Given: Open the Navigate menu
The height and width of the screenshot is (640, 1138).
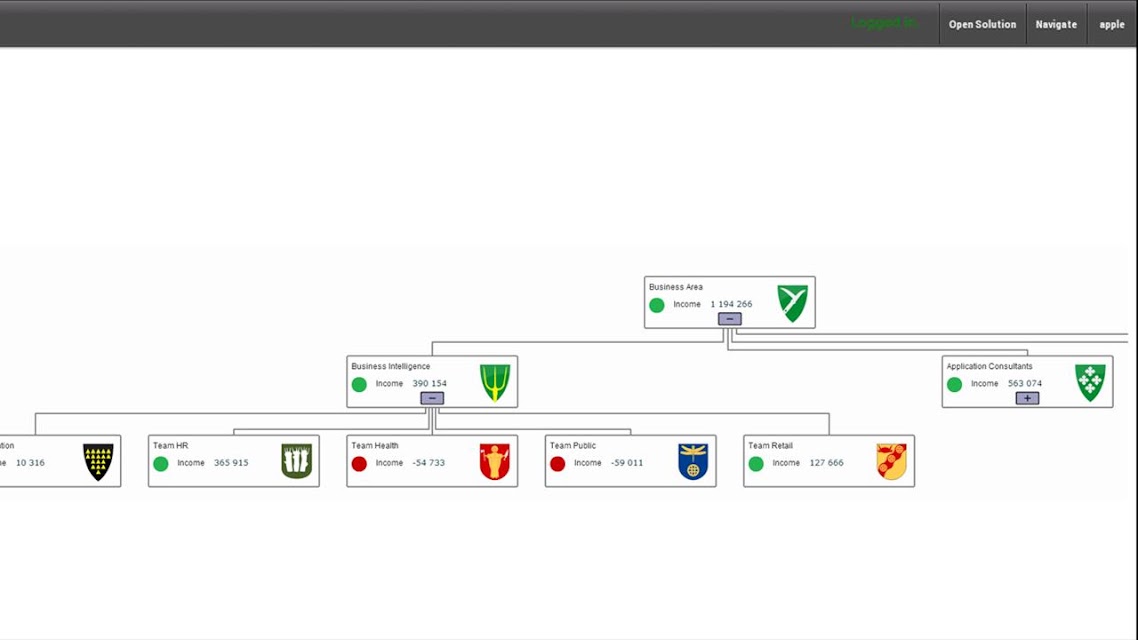Looking at the screenshot, I should [1056, 24].
